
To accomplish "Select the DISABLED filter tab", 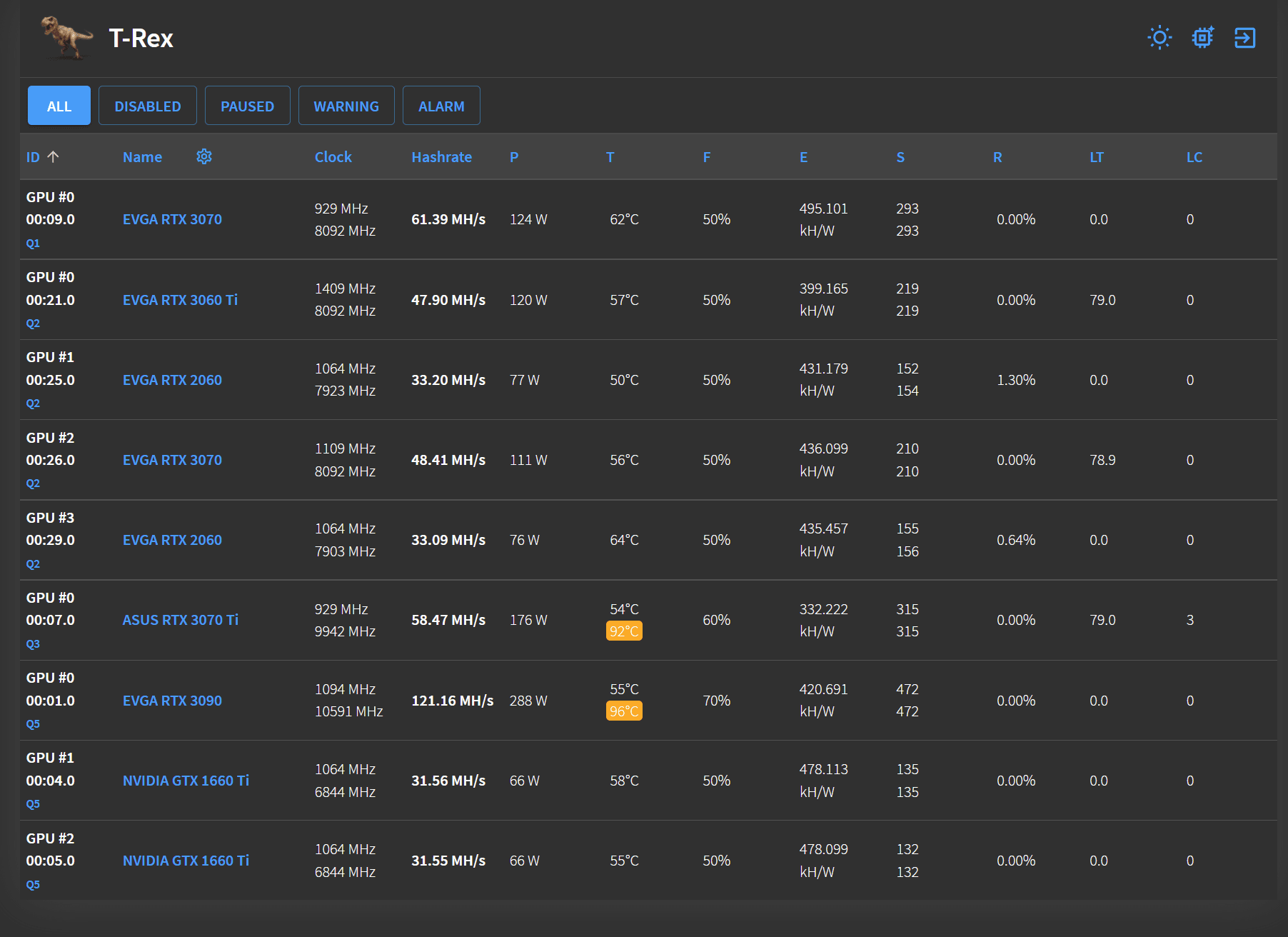I will [x=148, y=106].
